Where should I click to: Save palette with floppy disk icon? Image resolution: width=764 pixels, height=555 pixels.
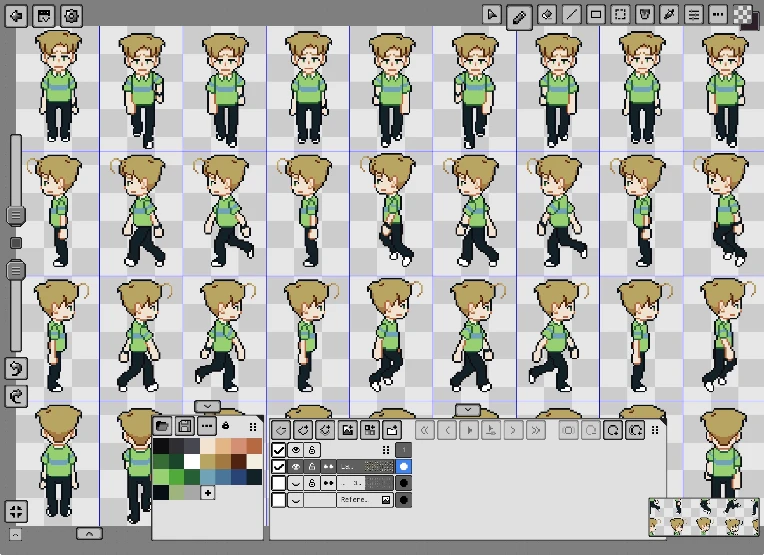185,426
